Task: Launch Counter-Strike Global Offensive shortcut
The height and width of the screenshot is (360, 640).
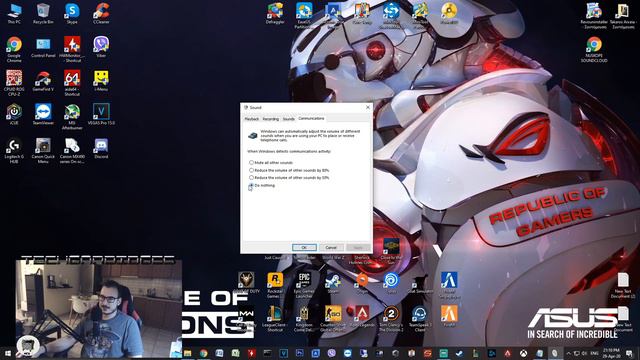Action: point(333,318)
